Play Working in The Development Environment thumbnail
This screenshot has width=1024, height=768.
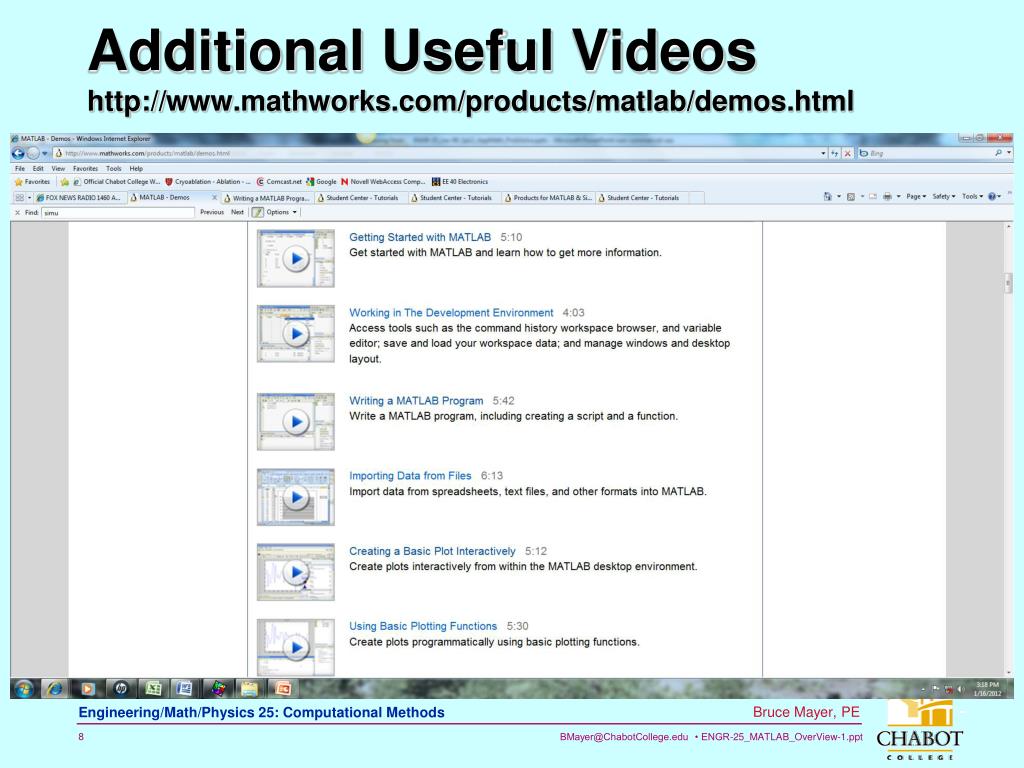pyautogui.click(x=296, y=334)
